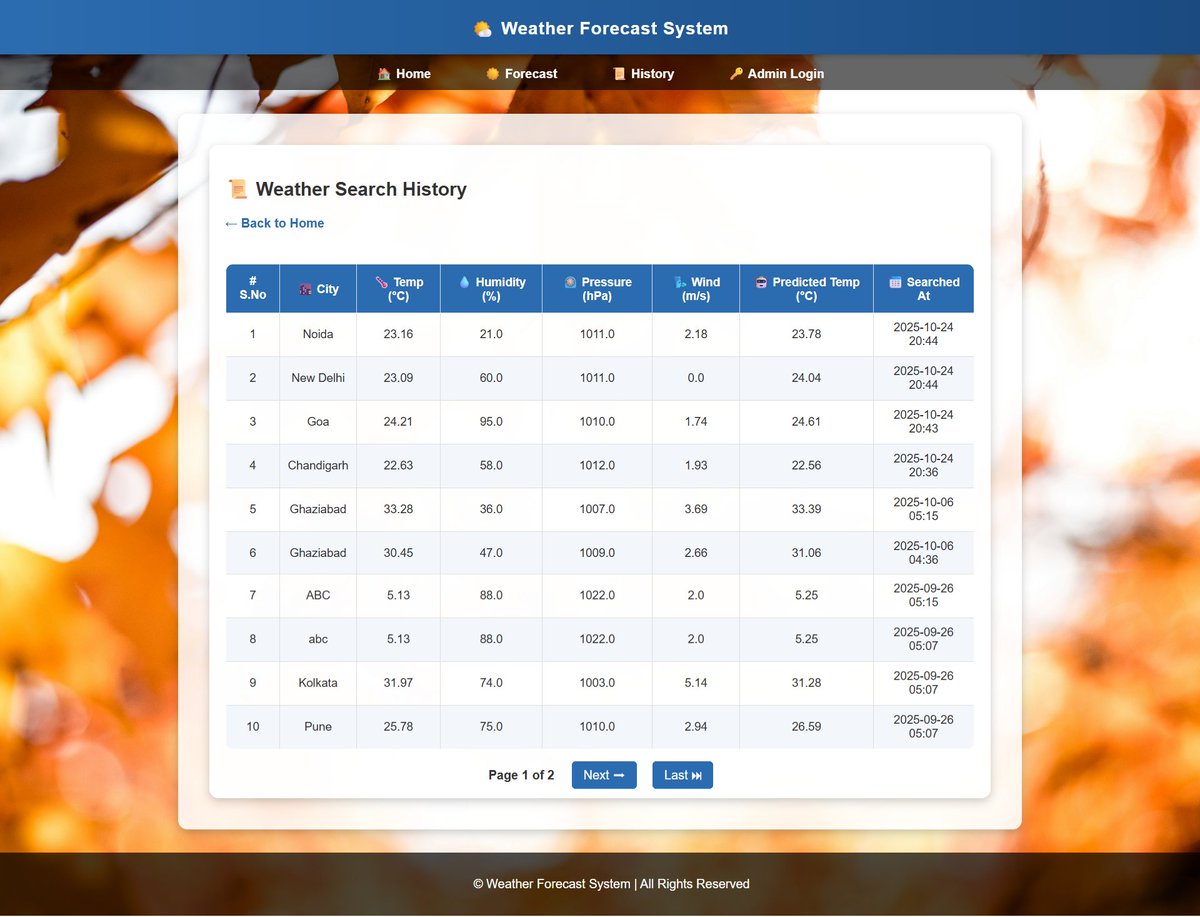The width and height of the screenshot is (1200, 917).
Task: Select the Ghaziabad cell with temp 30.45
Action: point(318,553)
